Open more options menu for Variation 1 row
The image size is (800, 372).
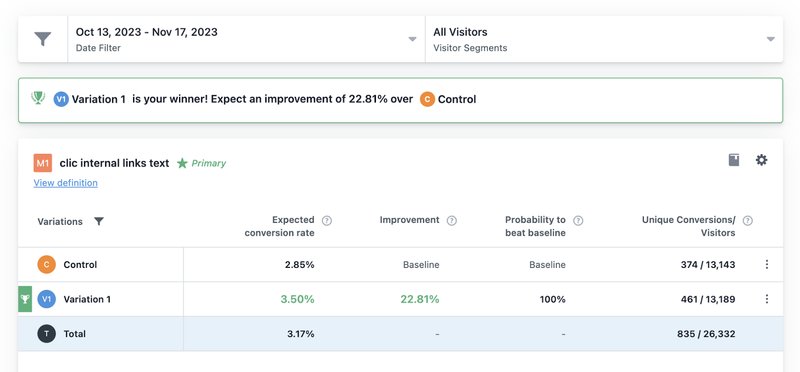(x=766, y=299)
